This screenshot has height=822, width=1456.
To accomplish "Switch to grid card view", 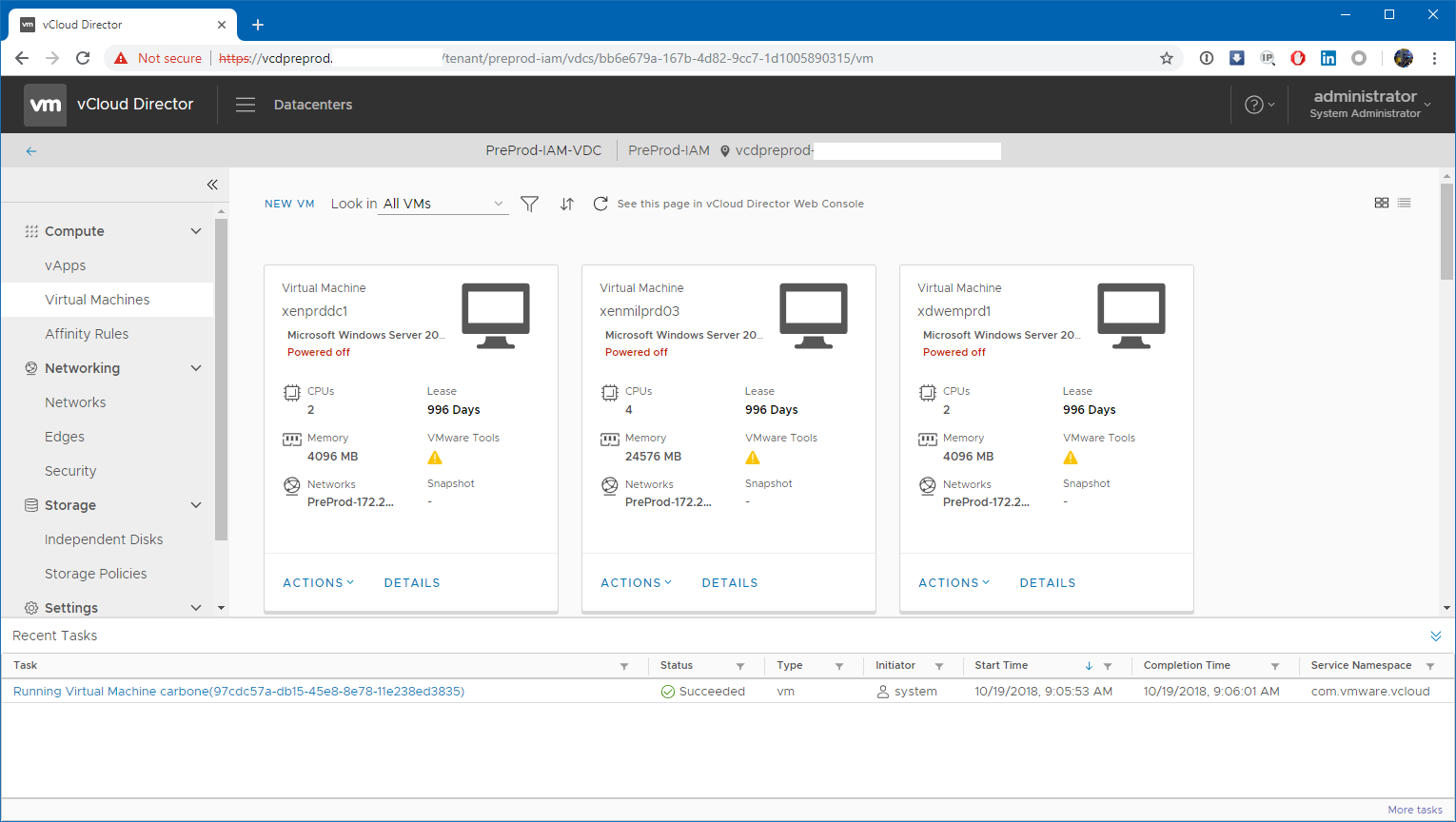I will pyautogui.click(x=1382, y=203).
